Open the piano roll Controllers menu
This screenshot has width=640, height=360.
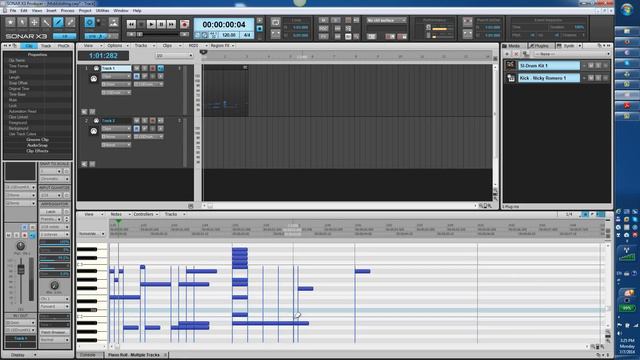point(145,214)
